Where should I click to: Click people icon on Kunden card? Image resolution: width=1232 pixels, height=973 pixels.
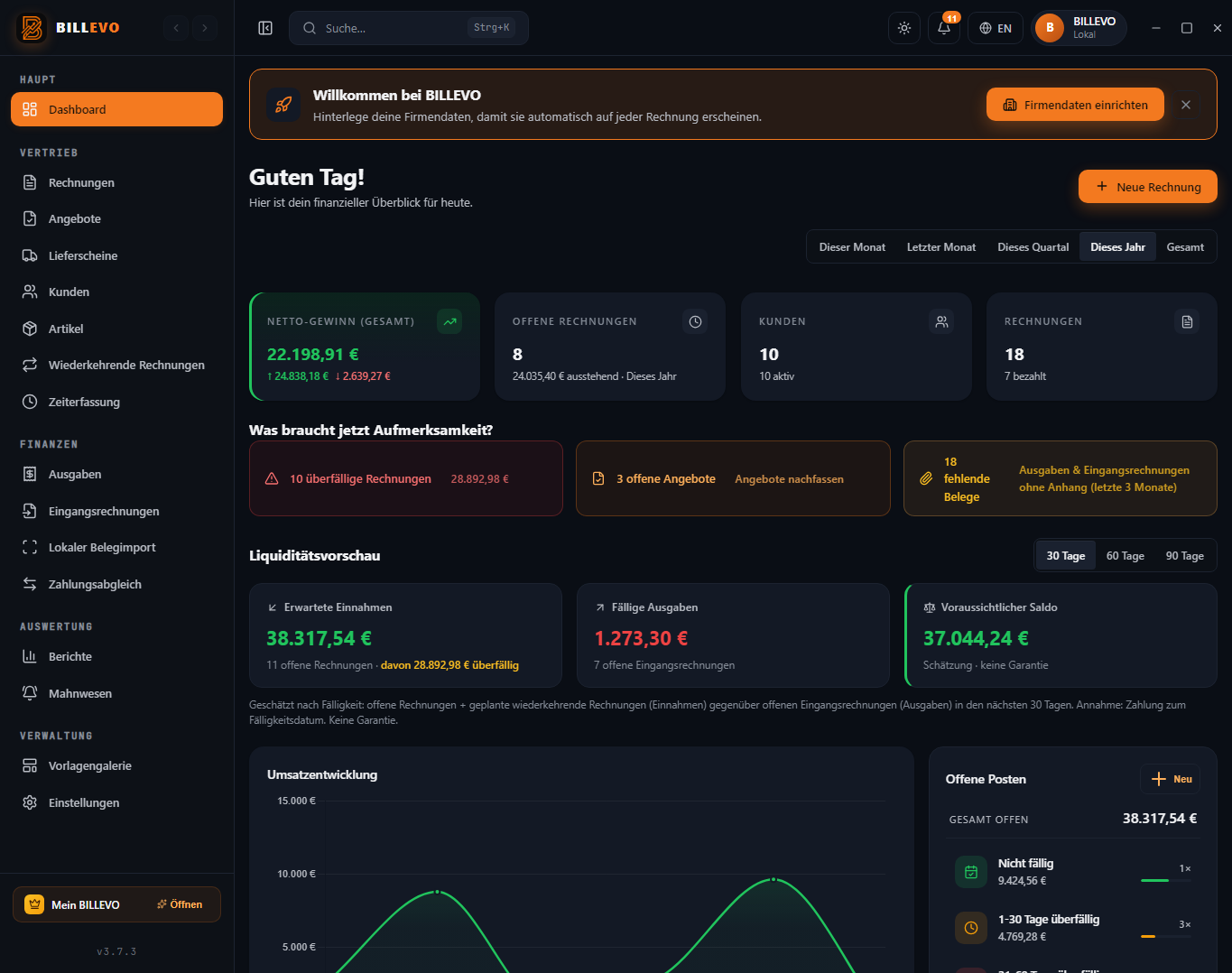click(941, 321)
